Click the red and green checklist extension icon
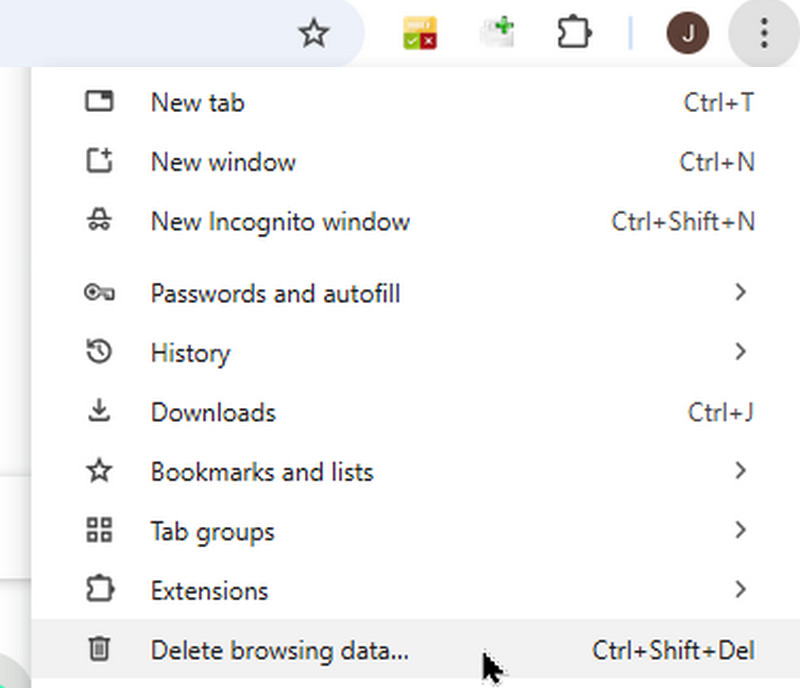This screenshot has height=688, width=800. tap(420, 35)
